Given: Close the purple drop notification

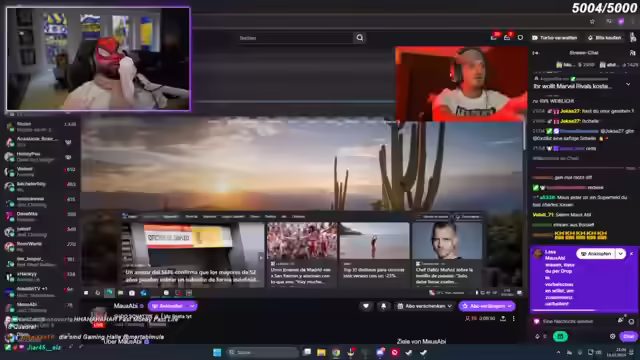Looking at the screenshot, I should (631, 253).
